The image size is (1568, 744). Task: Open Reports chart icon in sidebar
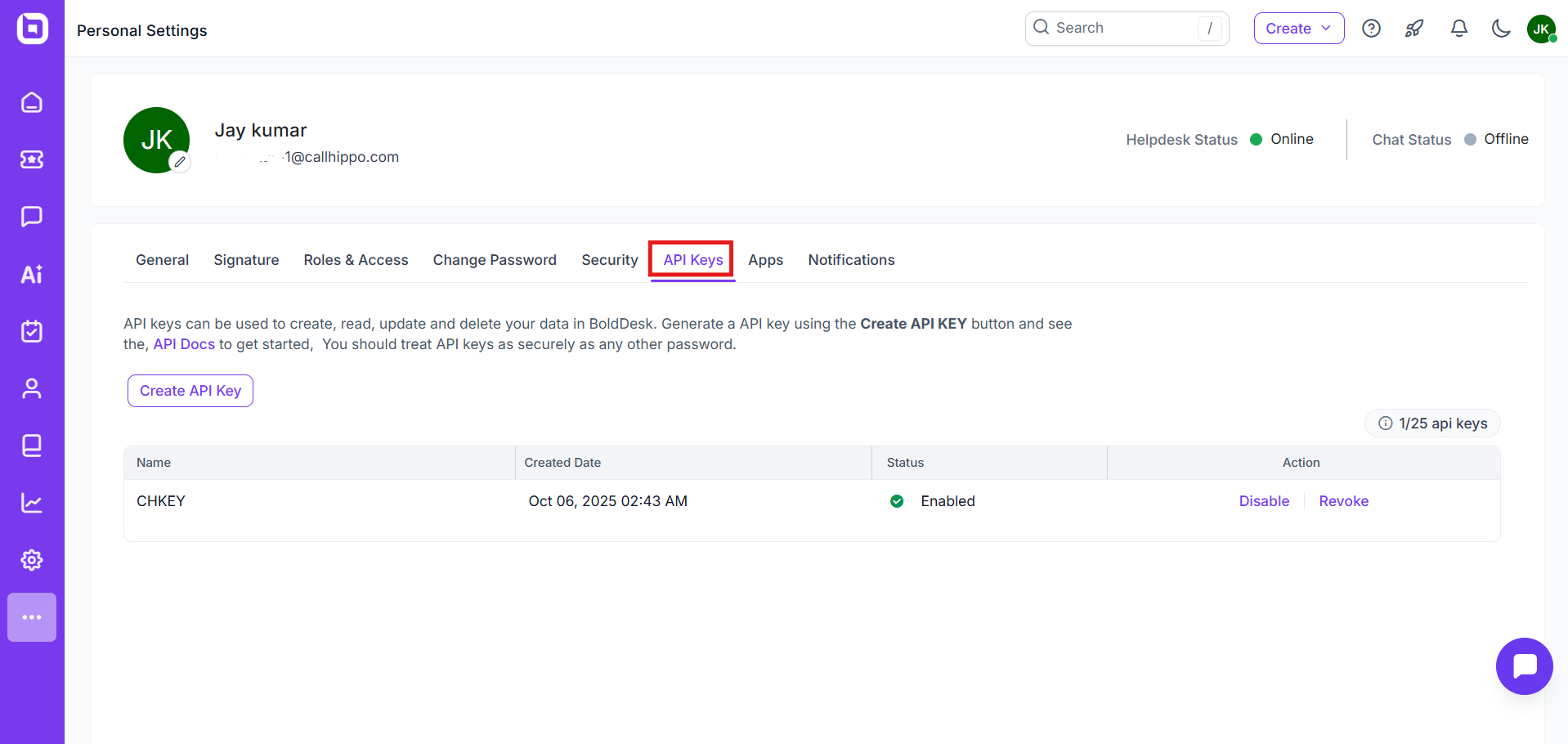click(x=32, y=503)
